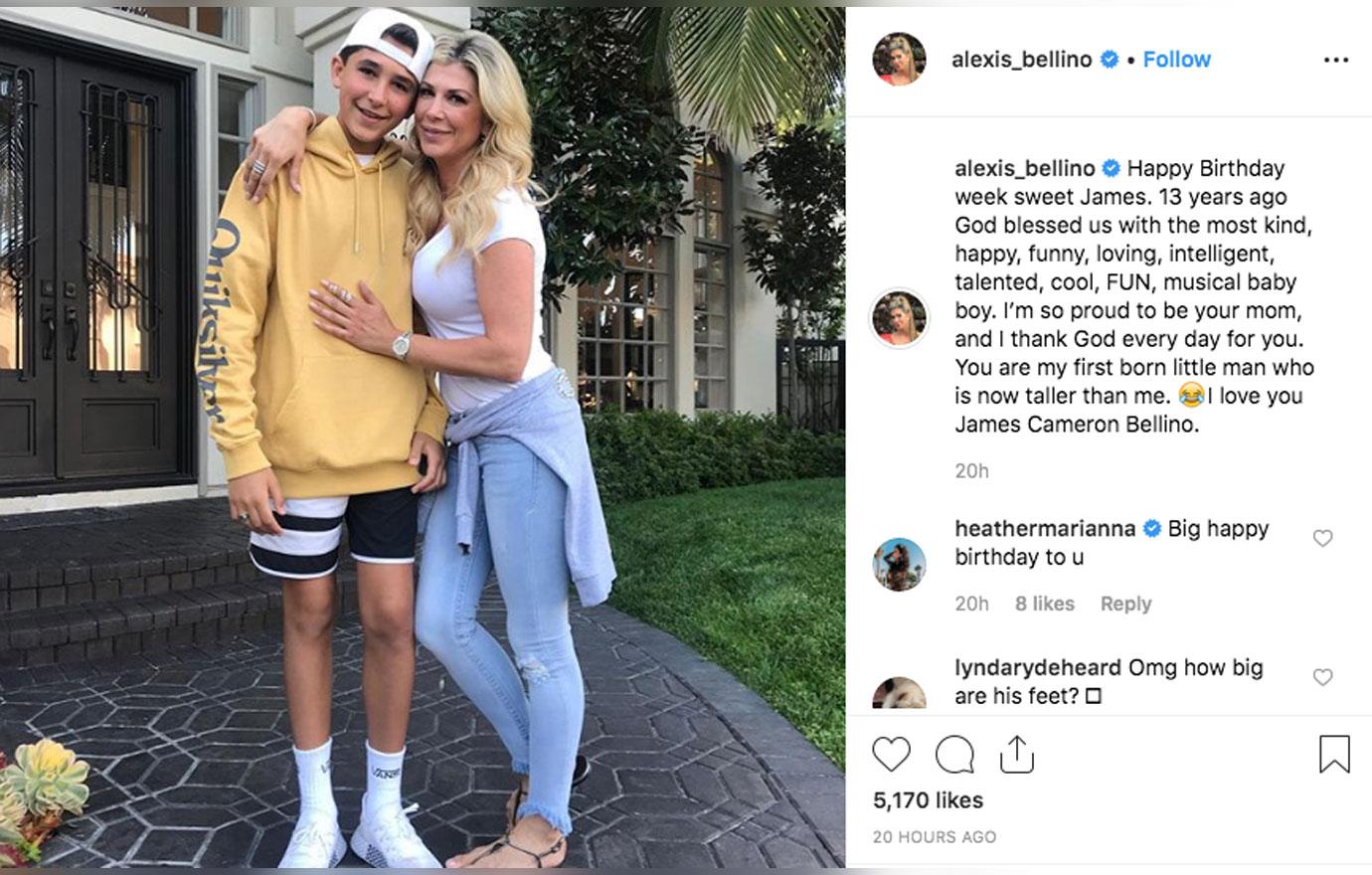
Task: Open heathermarianna's profile avatar
Action: pyautogui.click(x=899, y=564)
